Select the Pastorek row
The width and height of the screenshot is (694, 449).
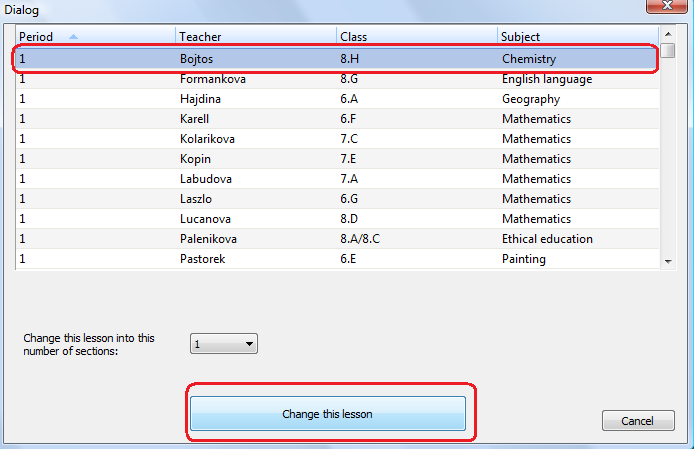point(337,259)
